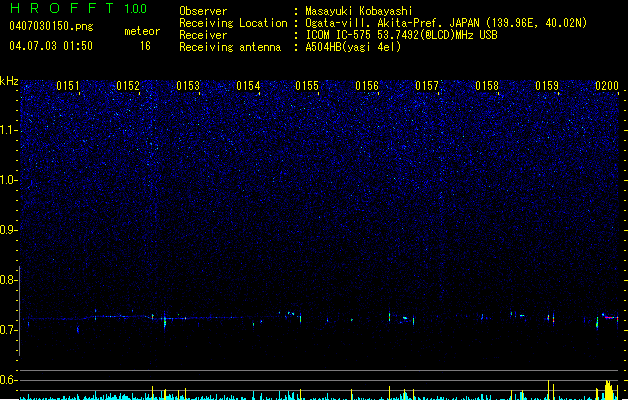
Task: Click the 0156 time marker
Action: (x=367, y=86)
